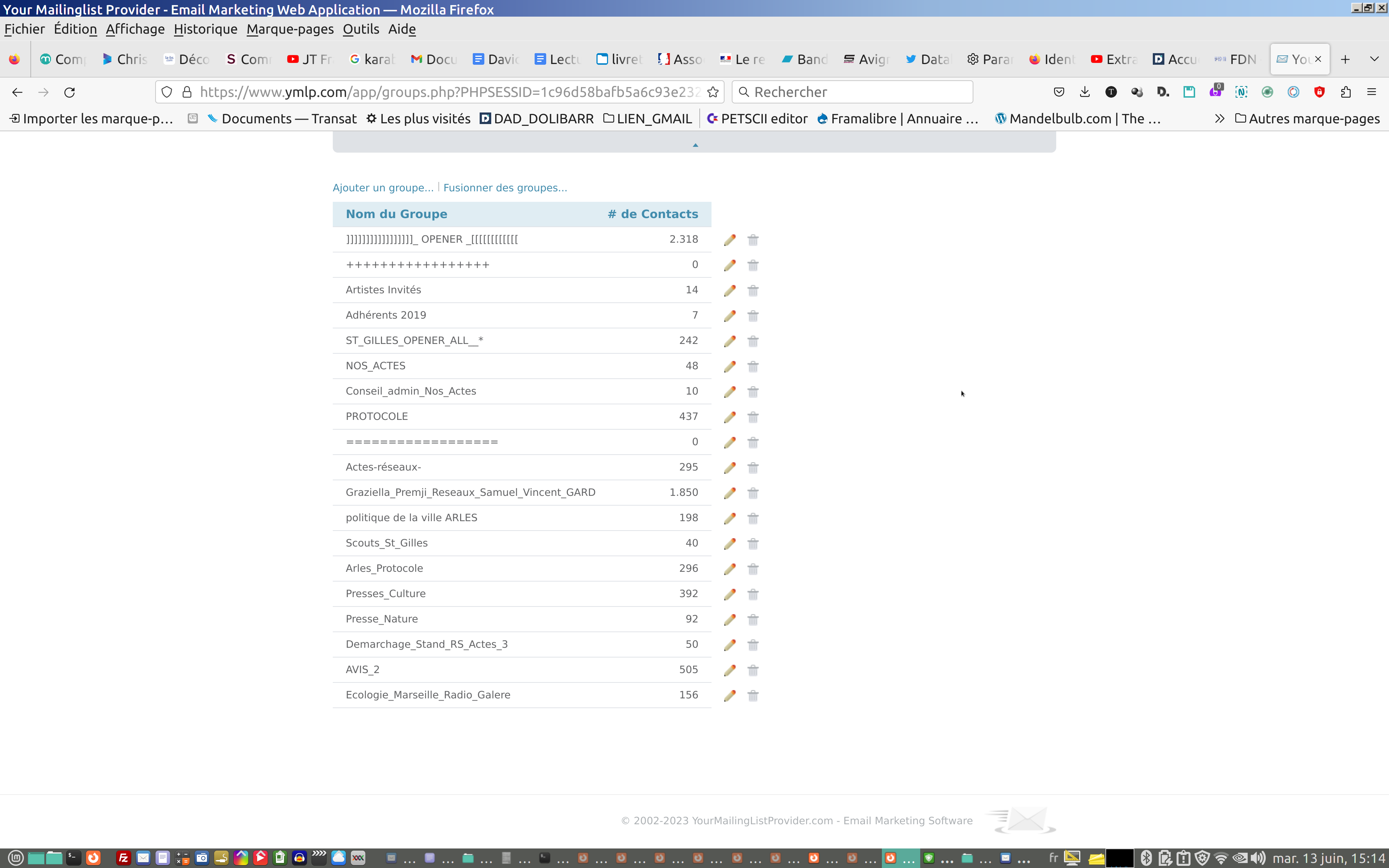Open Firefox extensions puzzle icon
This screenshot has height=868, width=1389.
1345,92
